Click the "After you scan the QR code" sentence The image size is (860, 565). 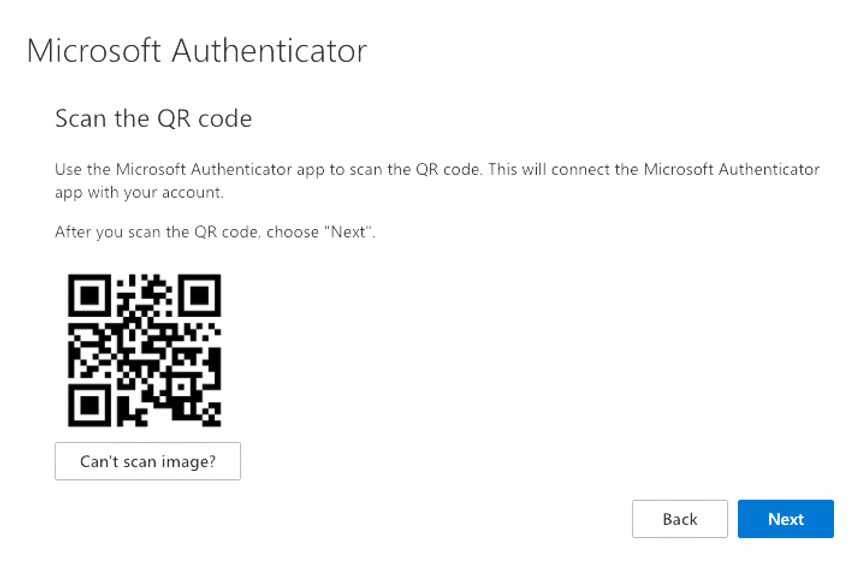click(215, 232)
